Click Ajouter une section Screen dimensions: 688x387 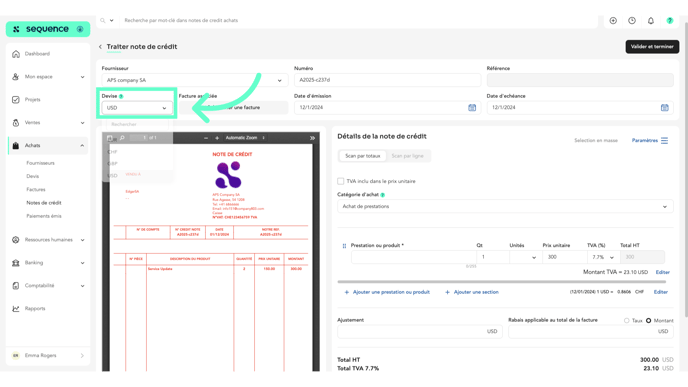(x=472, y=292)
